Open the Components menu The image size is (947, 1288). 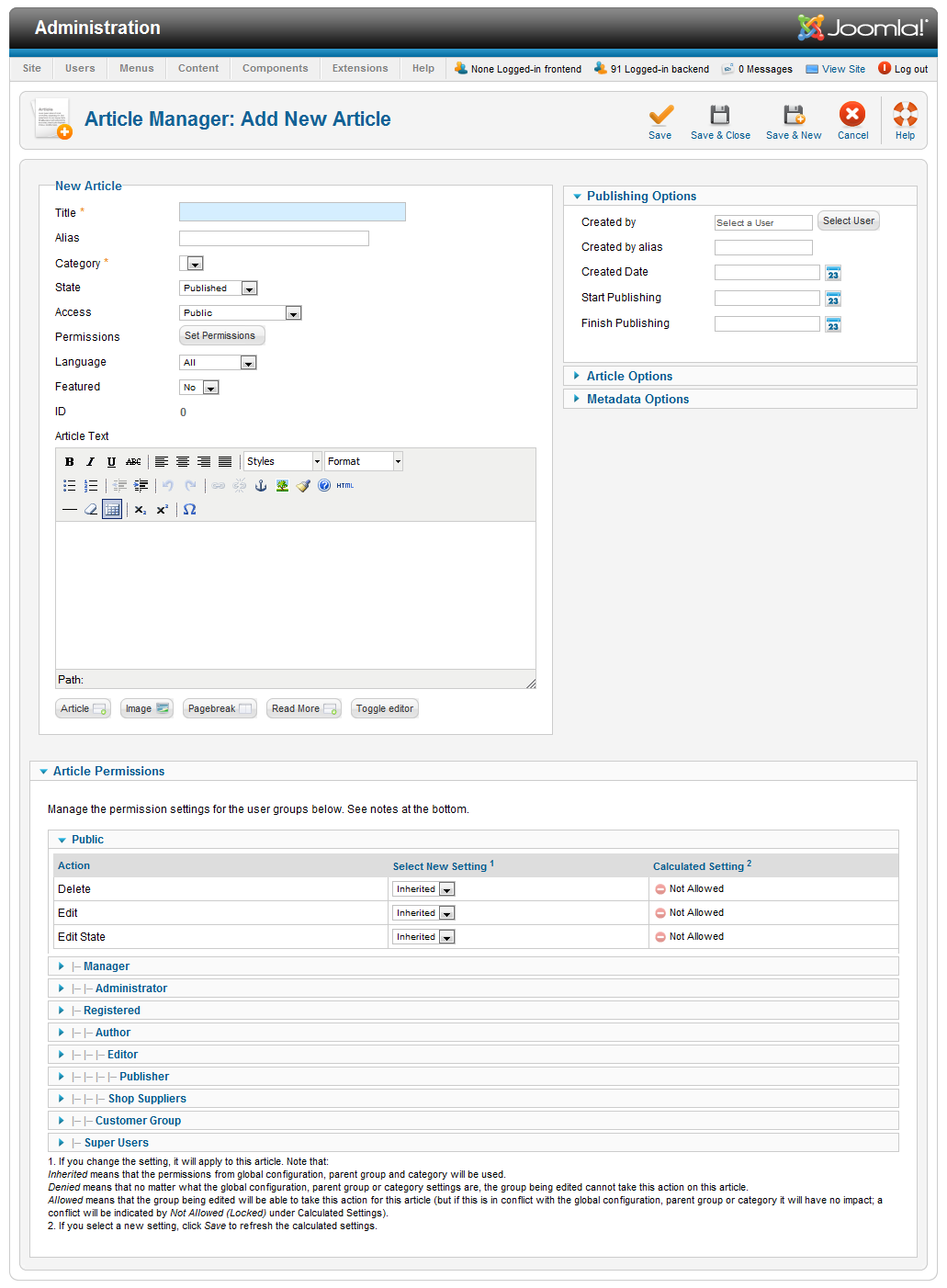tap(275, 69)
